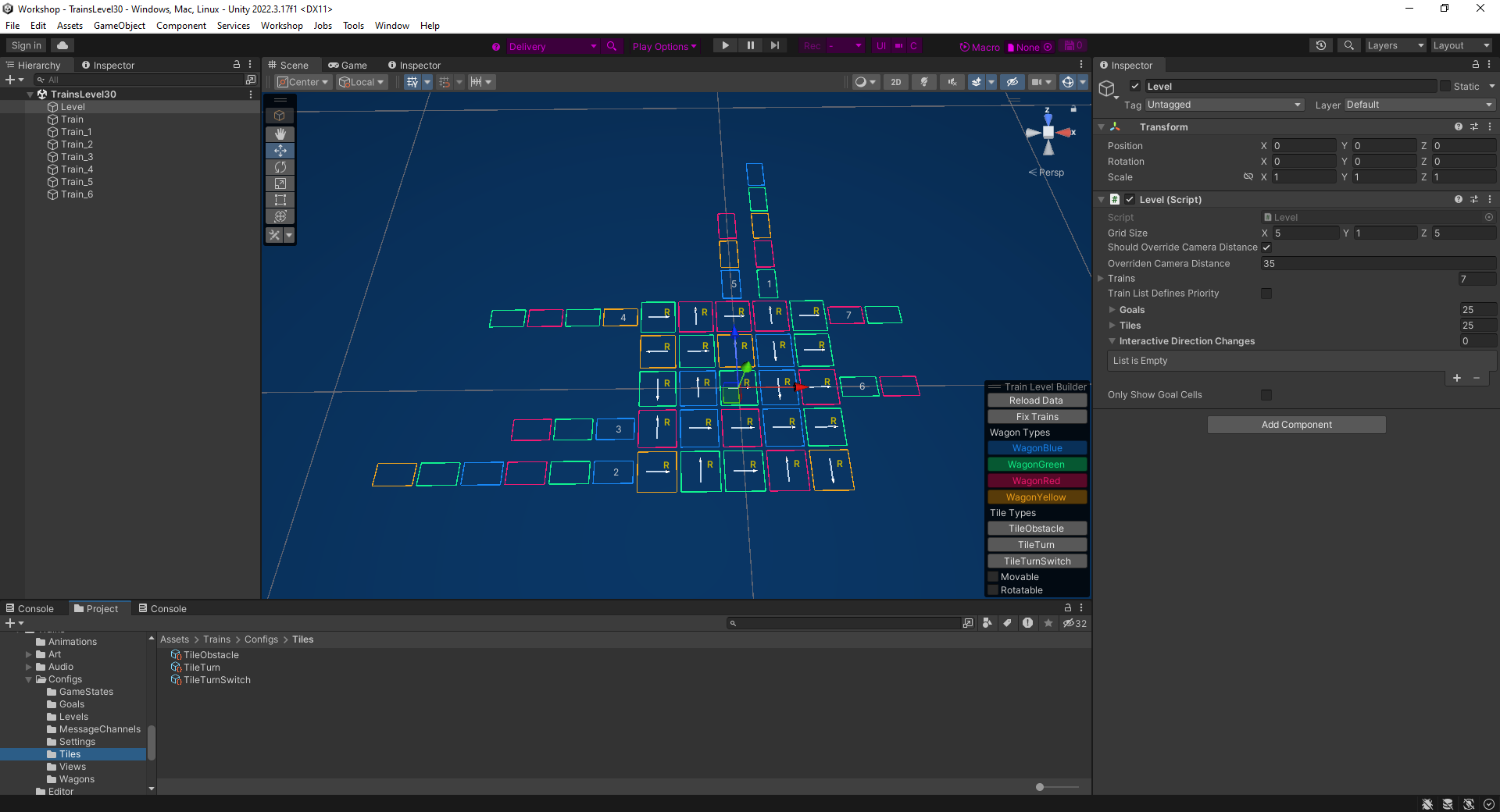Toggle 2D view mode in Scene
Image resolution: width=1500 pixels, height=812 pixels.
(896, 82)
